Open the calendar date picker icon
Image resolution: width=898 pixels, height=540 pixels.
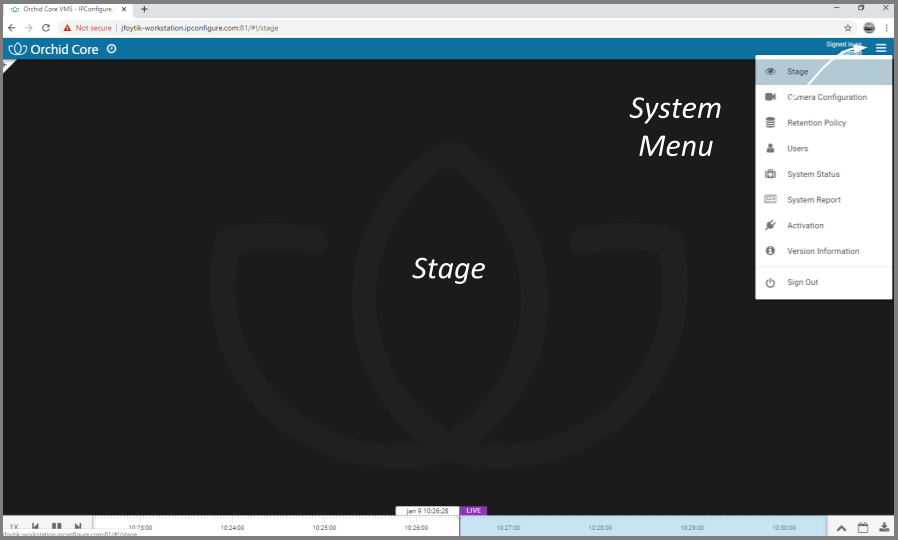[x=863, y=527]
